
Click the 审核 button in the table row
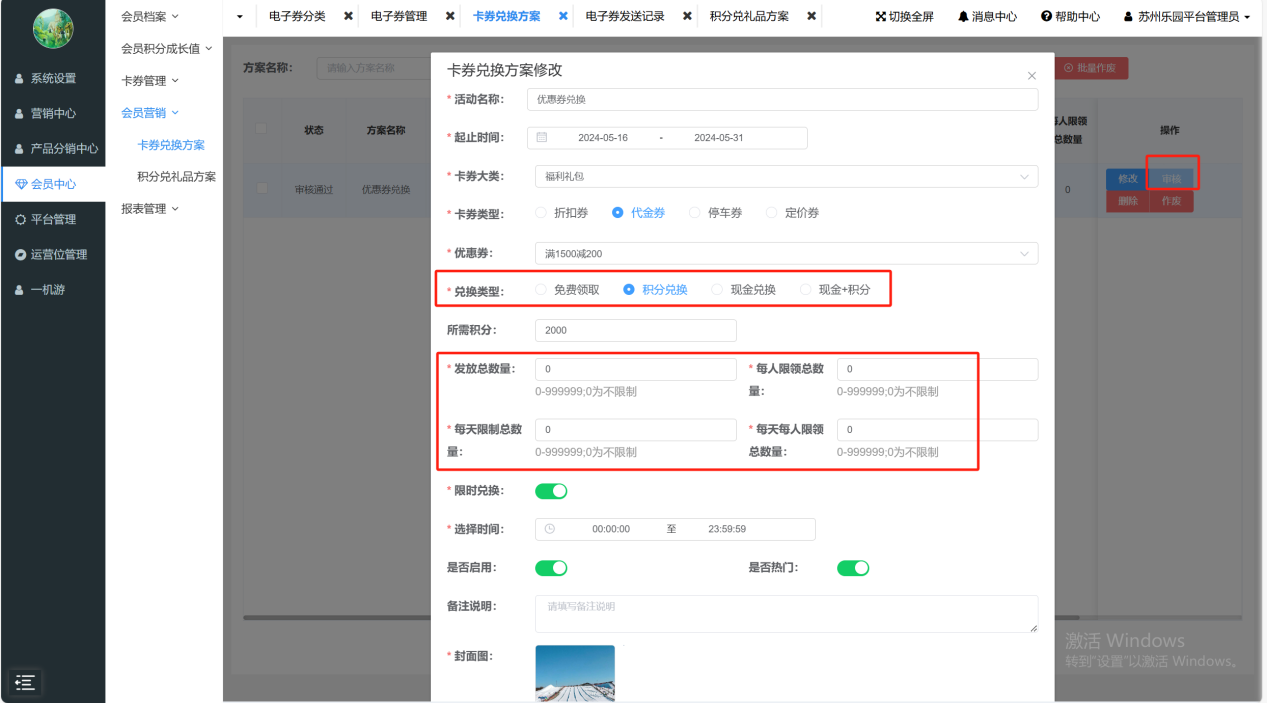tap(1171, 179)
